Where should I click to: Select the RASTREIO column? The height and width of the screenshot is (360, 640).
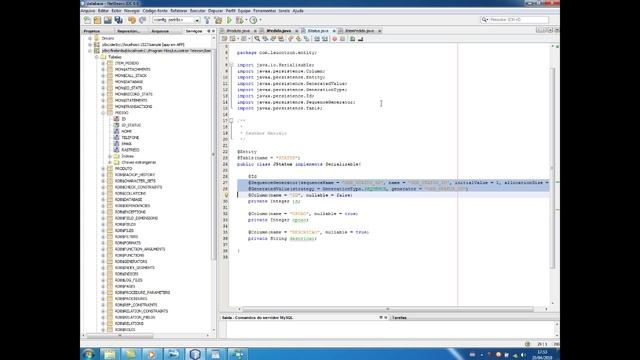pyautogui.click(x=130, y=150)
